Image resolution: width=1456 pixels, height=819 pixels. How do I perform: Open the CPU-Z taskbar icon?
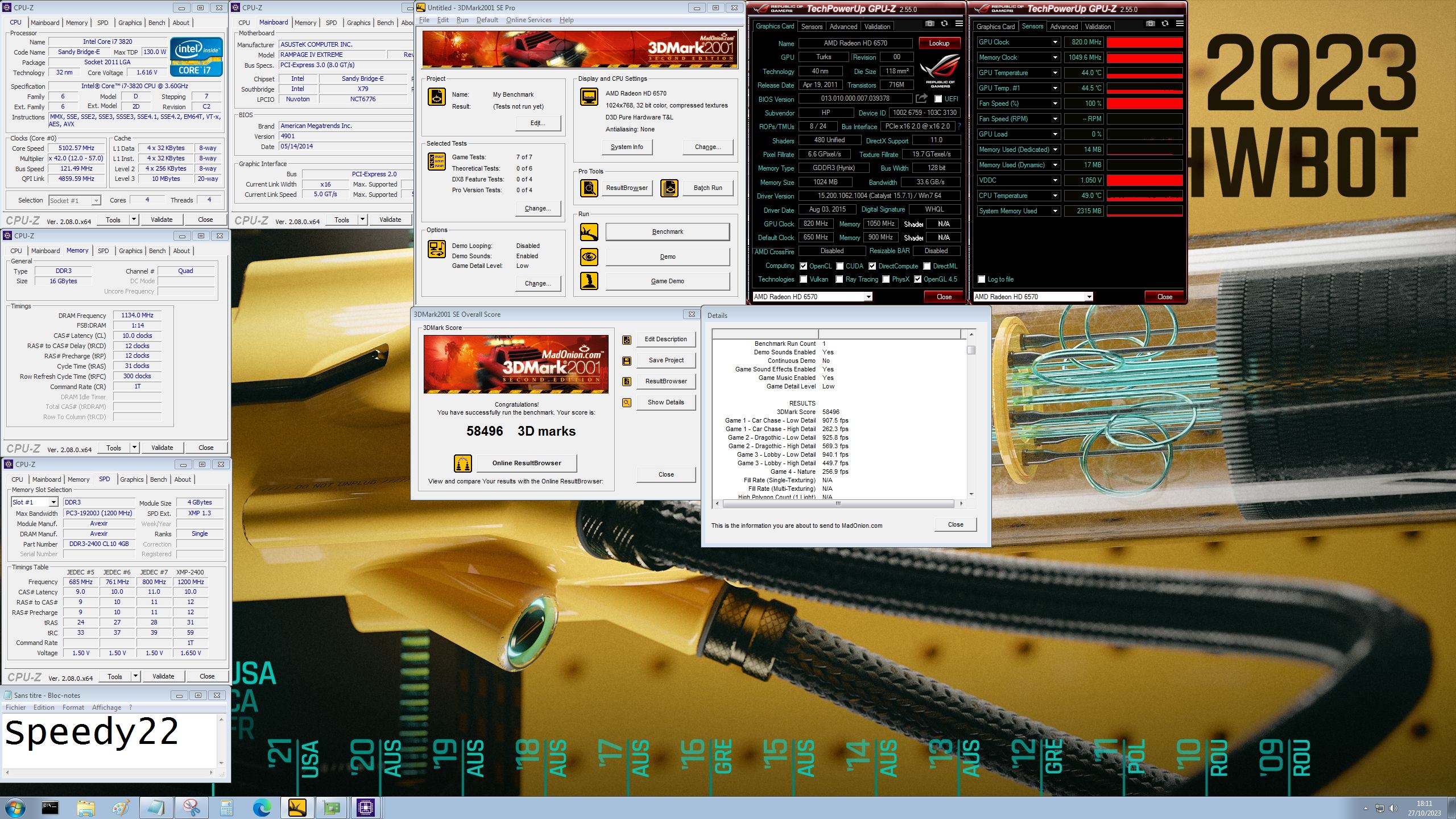(365, 807)
